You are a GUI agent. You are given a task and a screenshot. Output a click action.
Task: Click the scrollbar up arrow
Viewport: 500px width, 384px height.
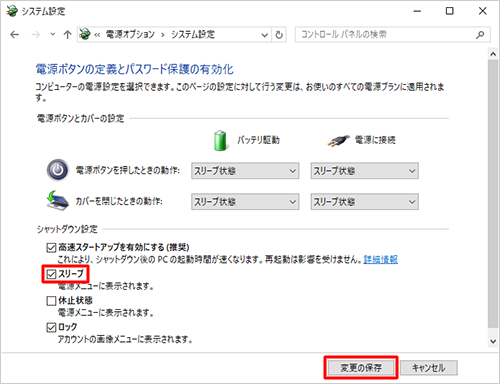493,54
